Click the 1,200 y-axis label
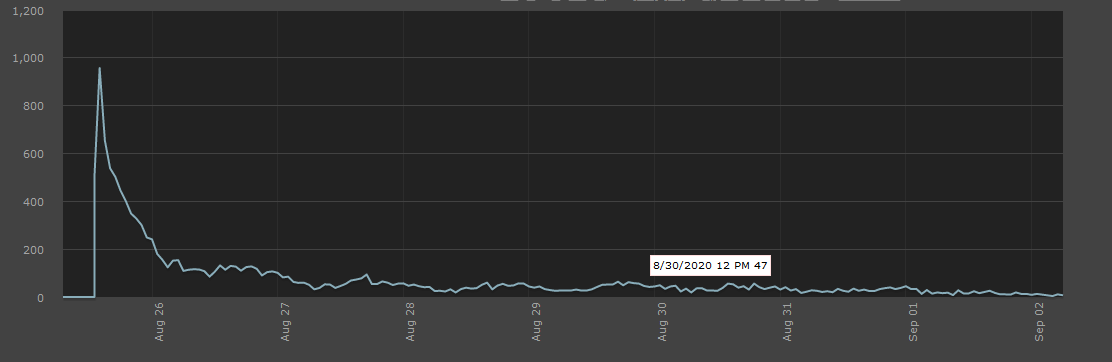The height and width of the screenshot is (362, 1112). click(x=29, y=11)
